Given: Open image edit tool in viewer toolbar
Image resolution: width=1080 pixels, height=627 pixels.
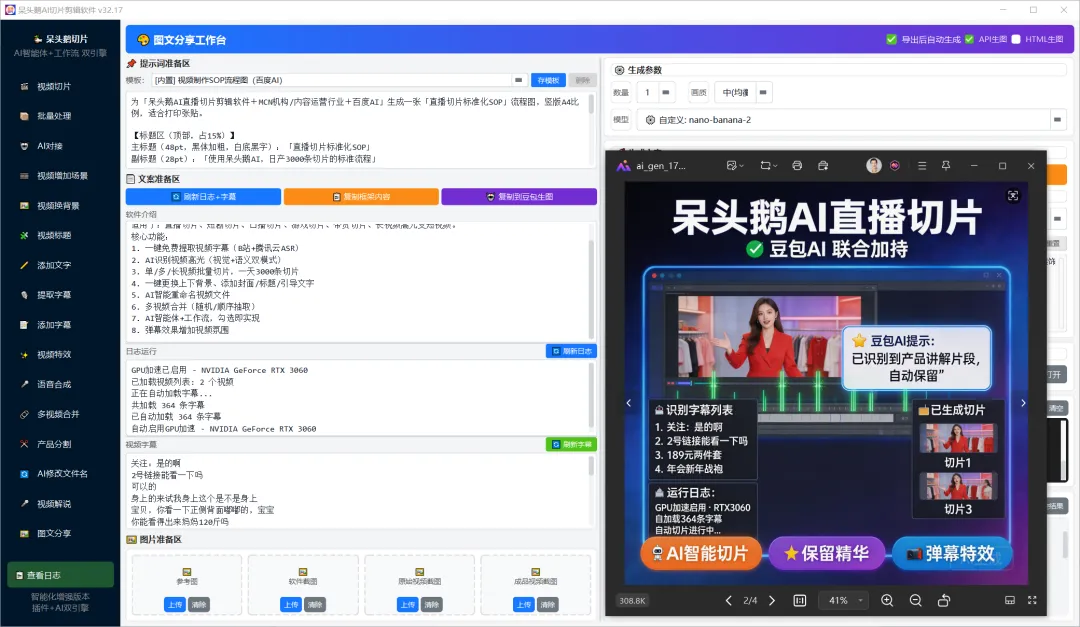Looking at the screenshot, I should (x=734, y=166).
